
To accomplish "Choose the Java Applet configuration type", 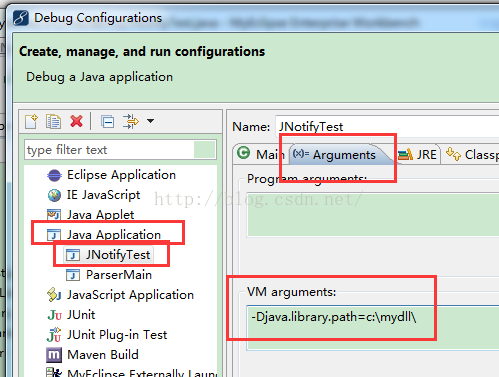I will [x=90, y=215].
